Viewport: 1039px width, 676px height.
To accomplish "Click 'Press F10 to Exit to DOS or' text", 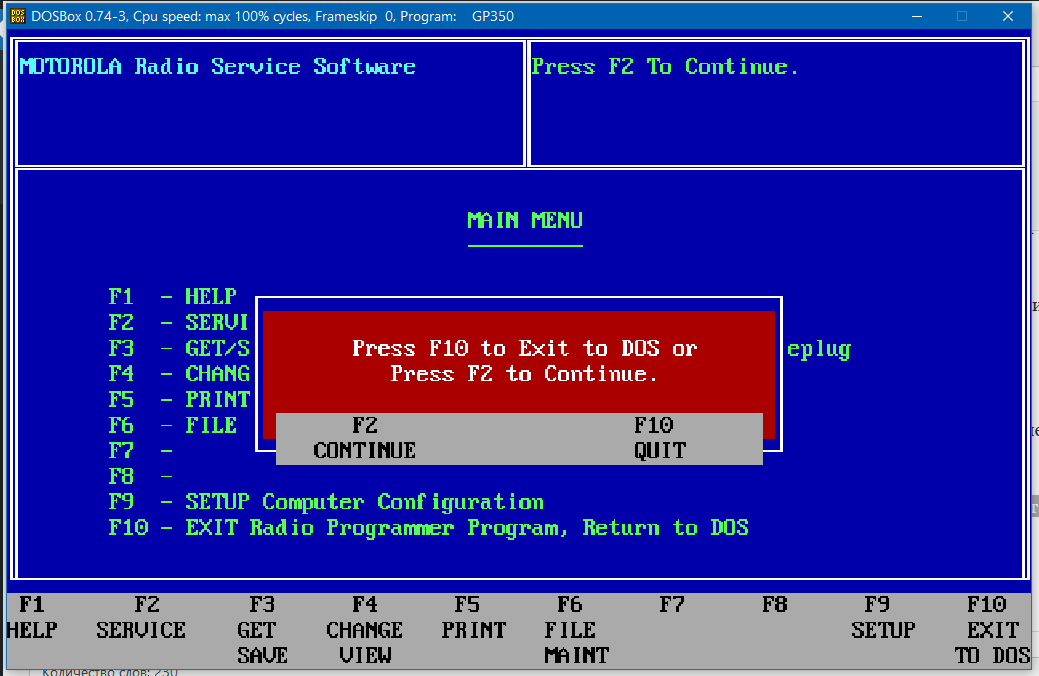I will [x=525, y=348].
